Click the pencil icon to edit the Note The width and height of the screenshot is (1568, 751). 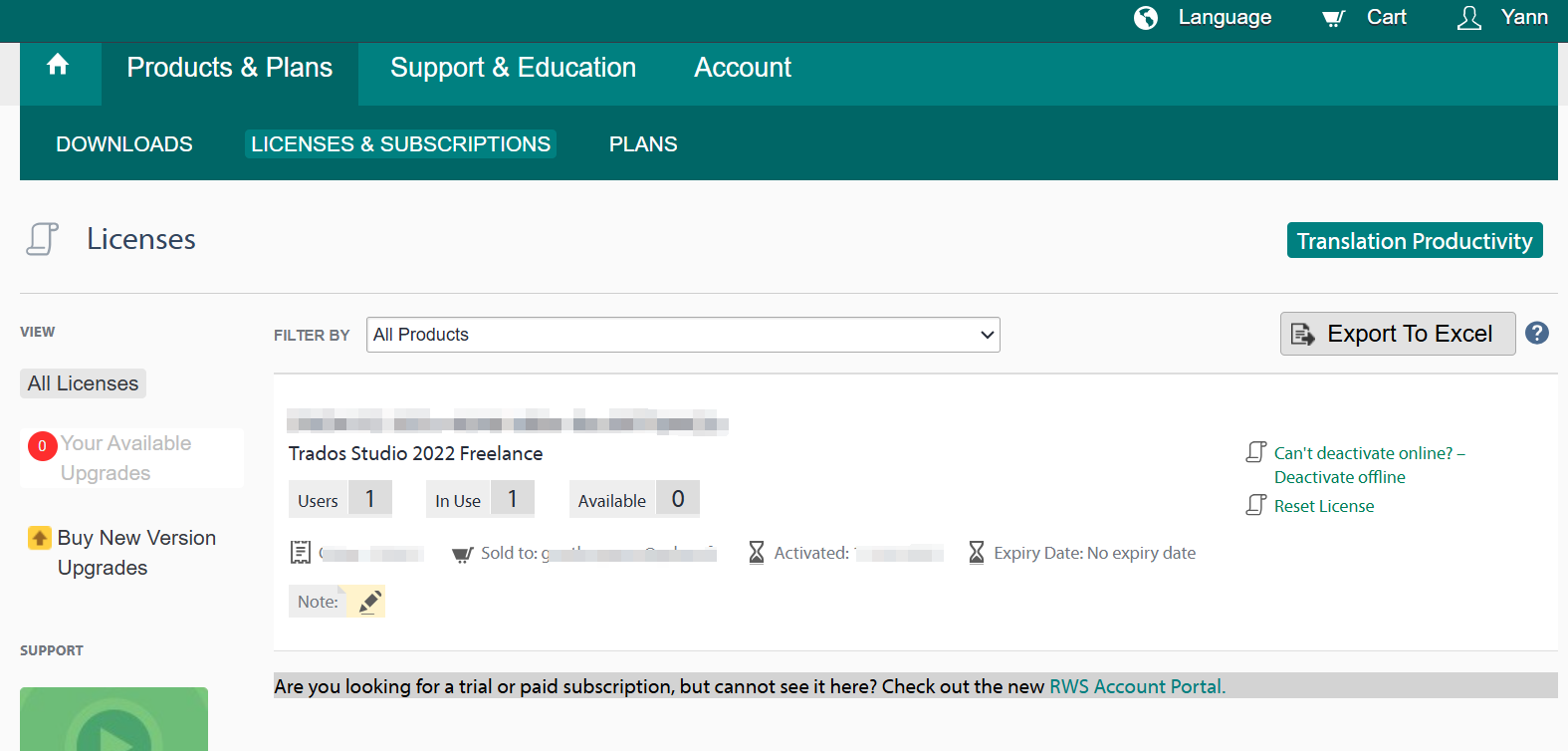[x=369, y=602]
